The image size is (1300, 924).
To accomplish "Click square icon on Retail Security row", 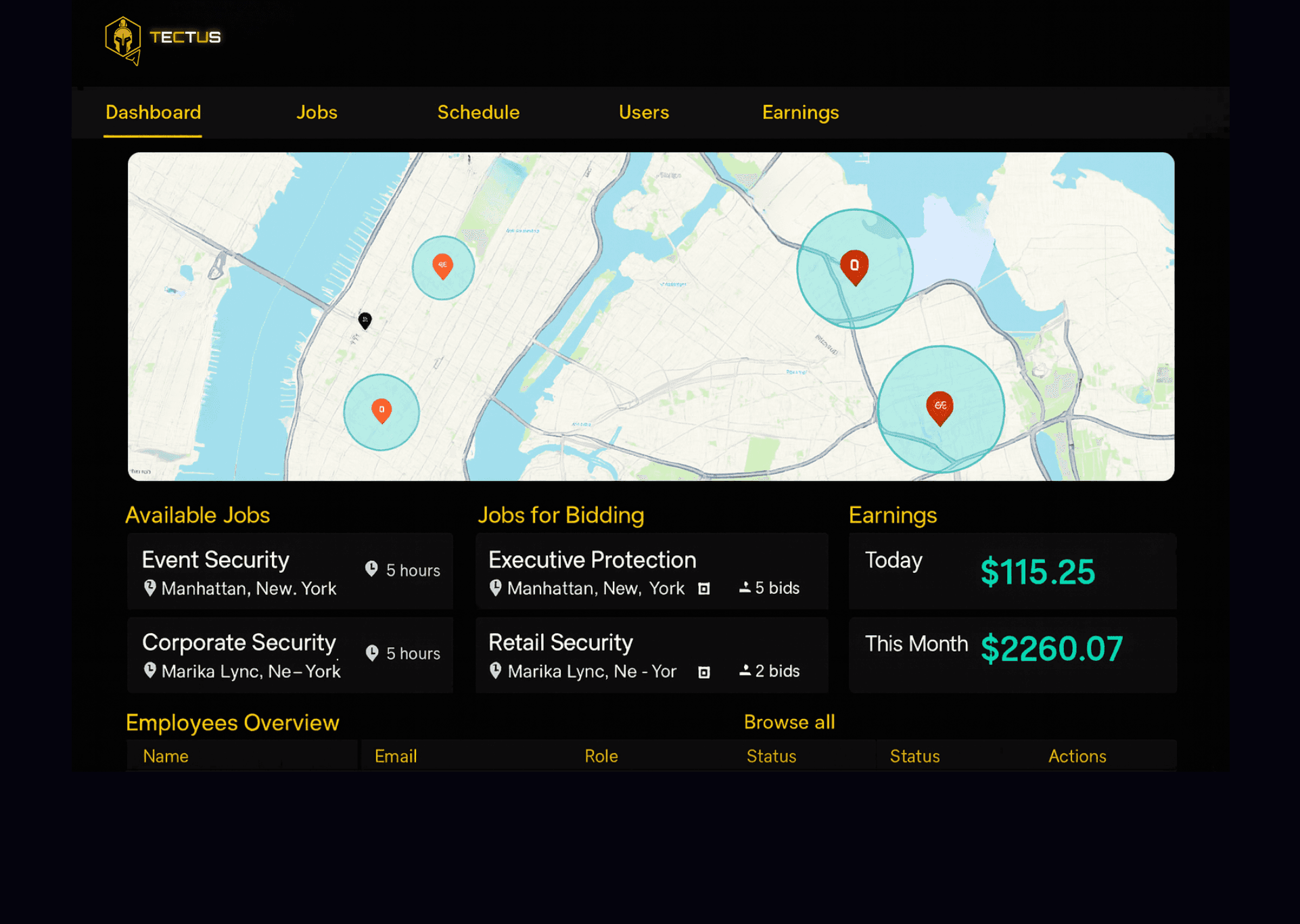I will [704, 672].
